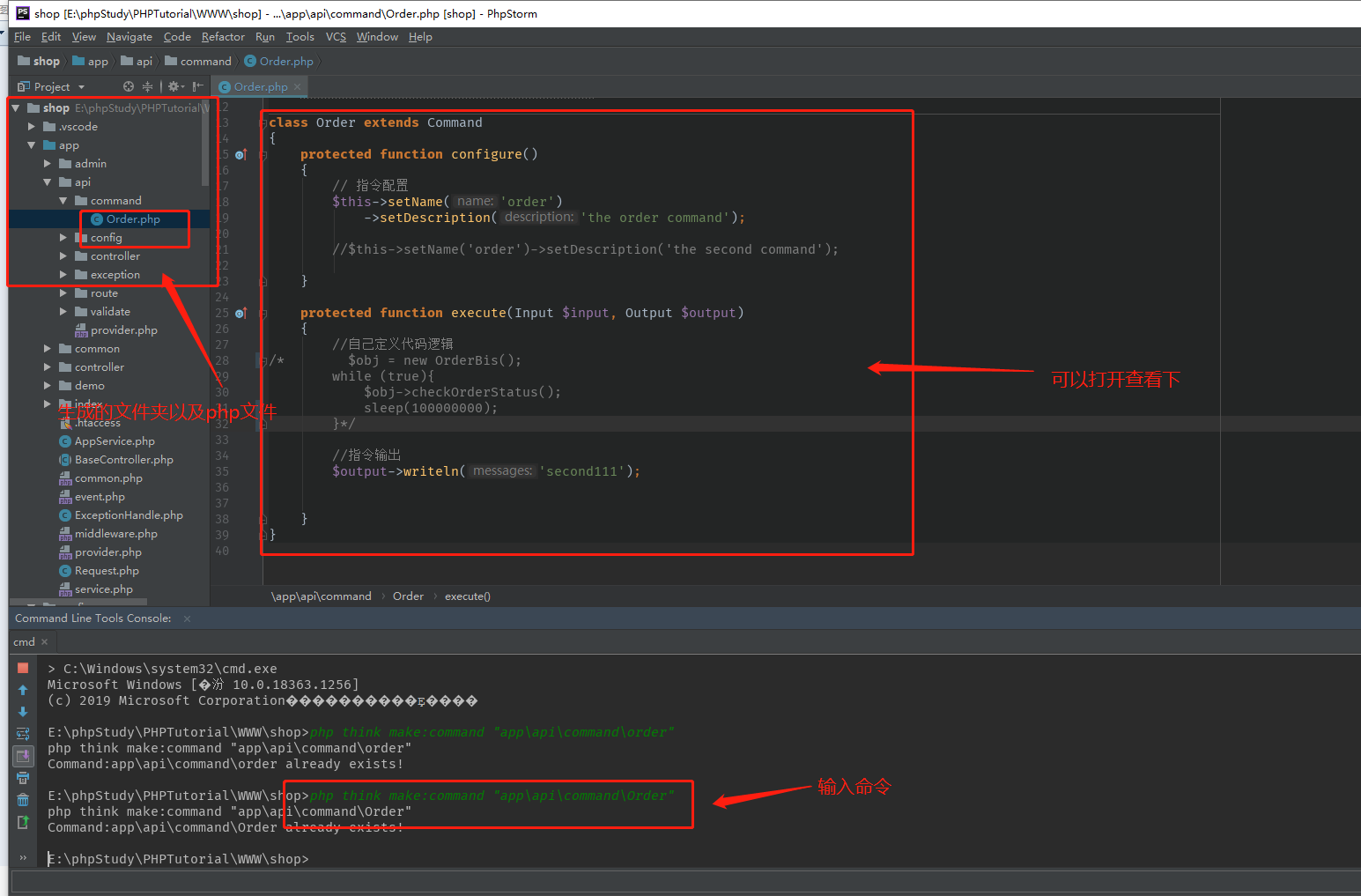Open the Project panel settings gear
The height and width of the screenshot is (896, 1361).
174,86
